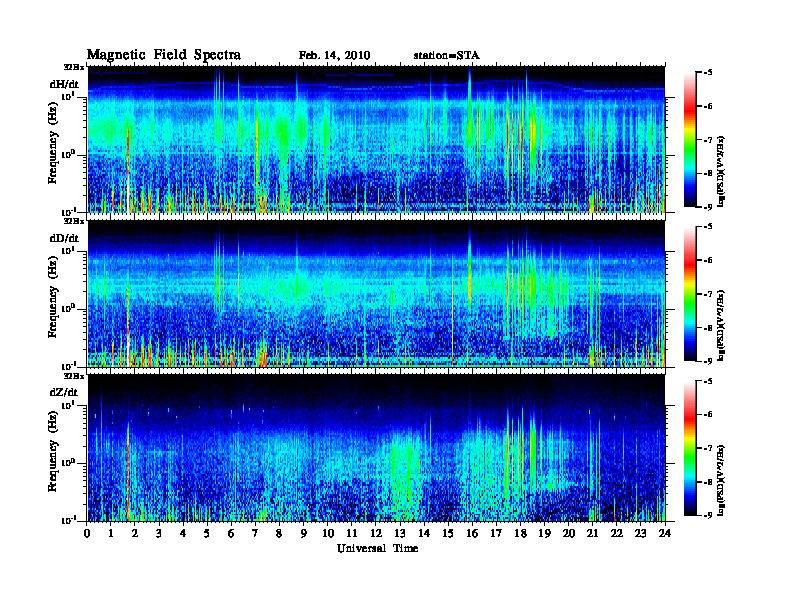Click hour label "13" on time axis
792x612 pixels.
[400, 533]
